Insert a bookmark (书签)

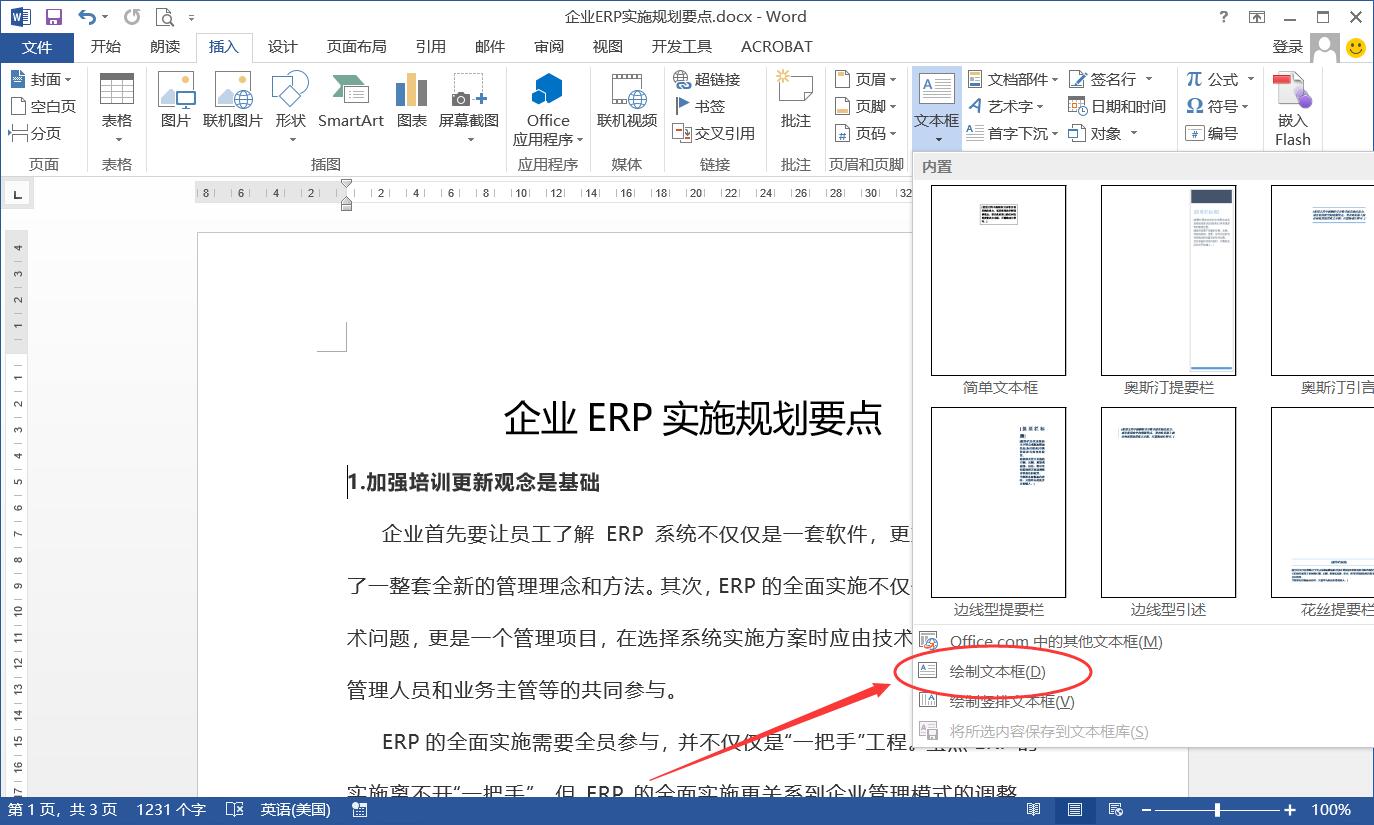coord(699,106)
